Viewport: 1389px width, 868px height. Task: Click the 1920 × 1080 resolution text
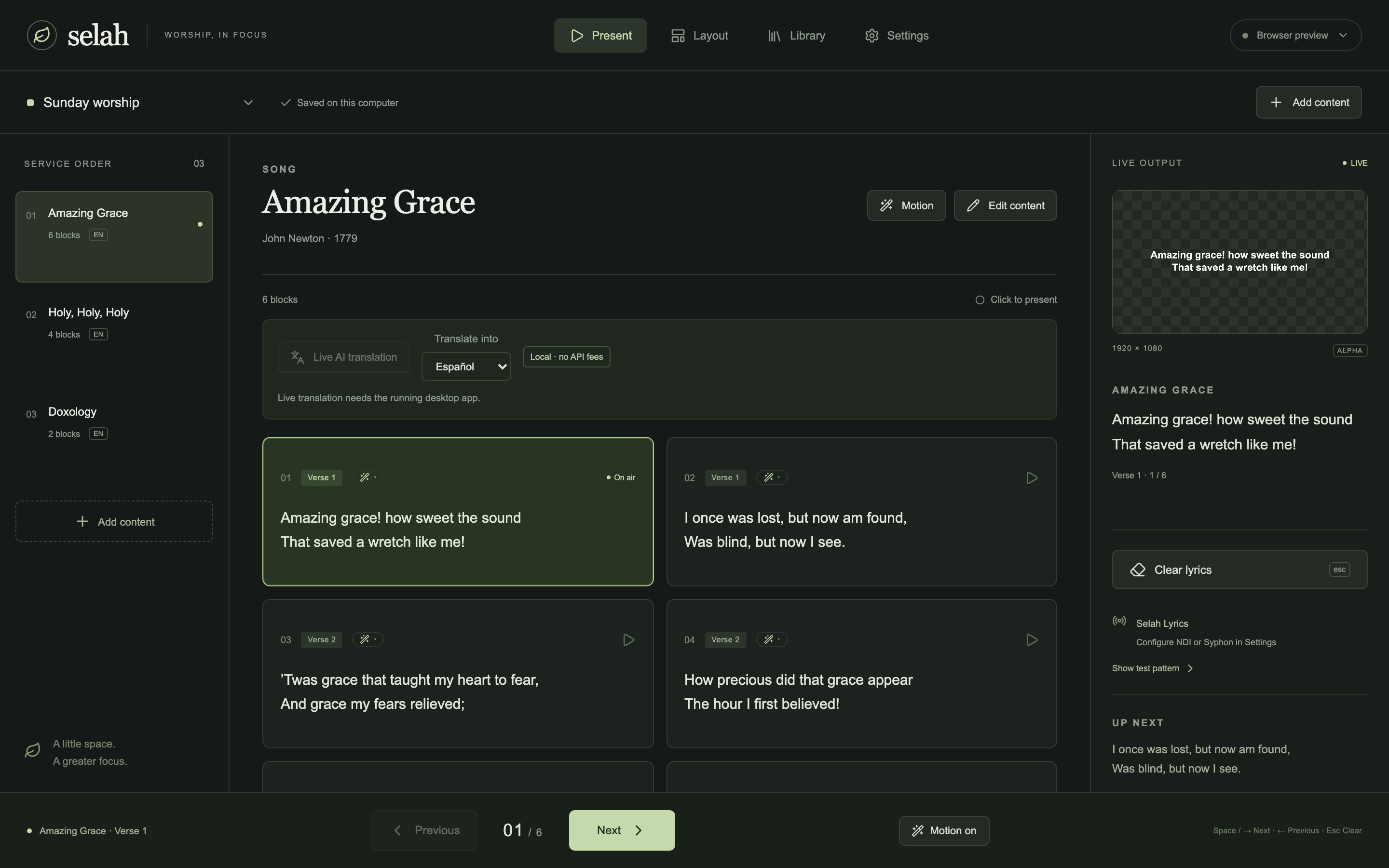[x=1136, y=349]
